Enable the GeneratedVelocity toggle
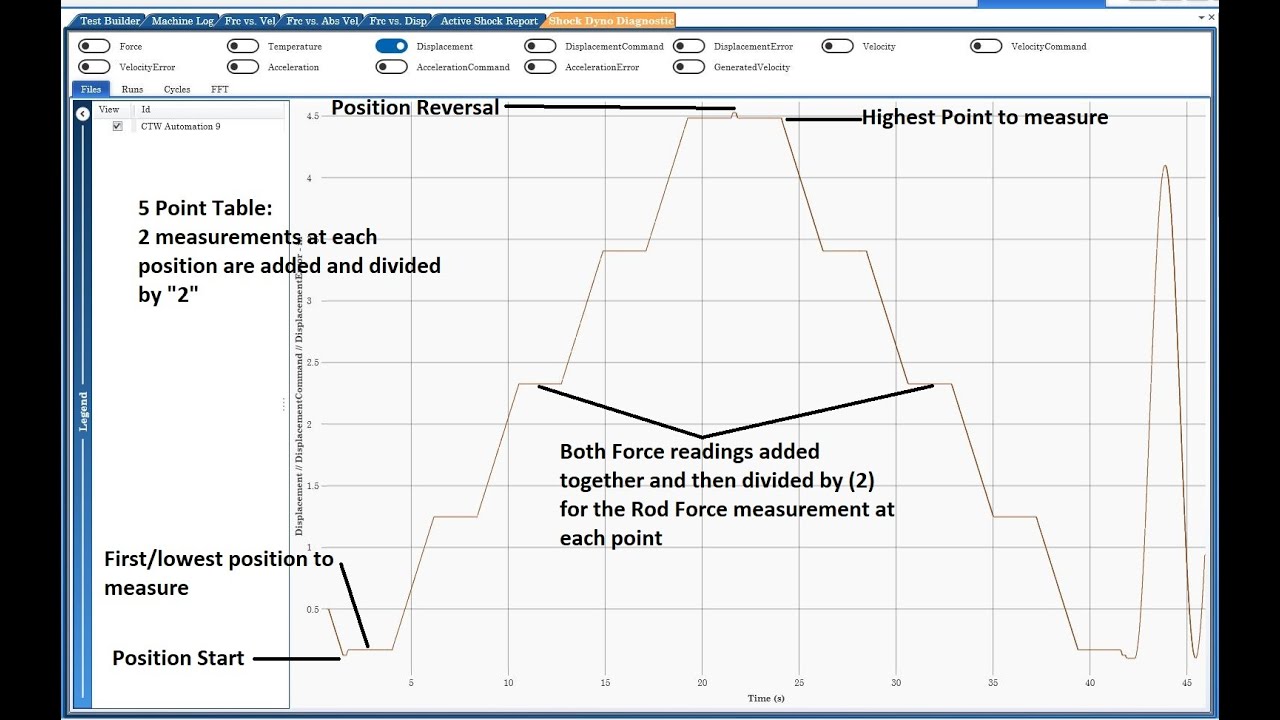Screen dimensions: 1280x720 coord(689,67)
